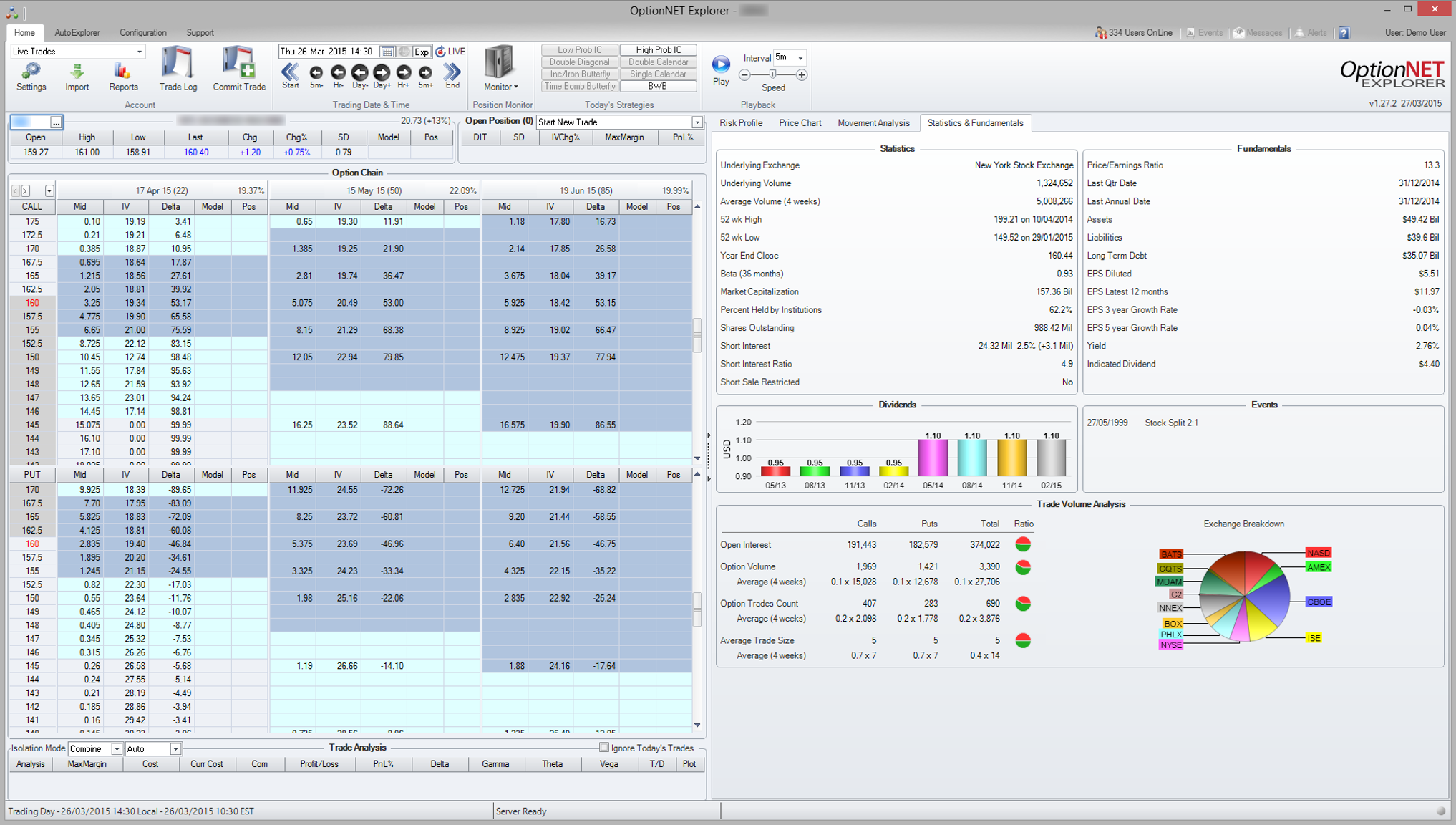Toggle the Exp button near the date
1456x825 pixels.
[x=422, y=52]
